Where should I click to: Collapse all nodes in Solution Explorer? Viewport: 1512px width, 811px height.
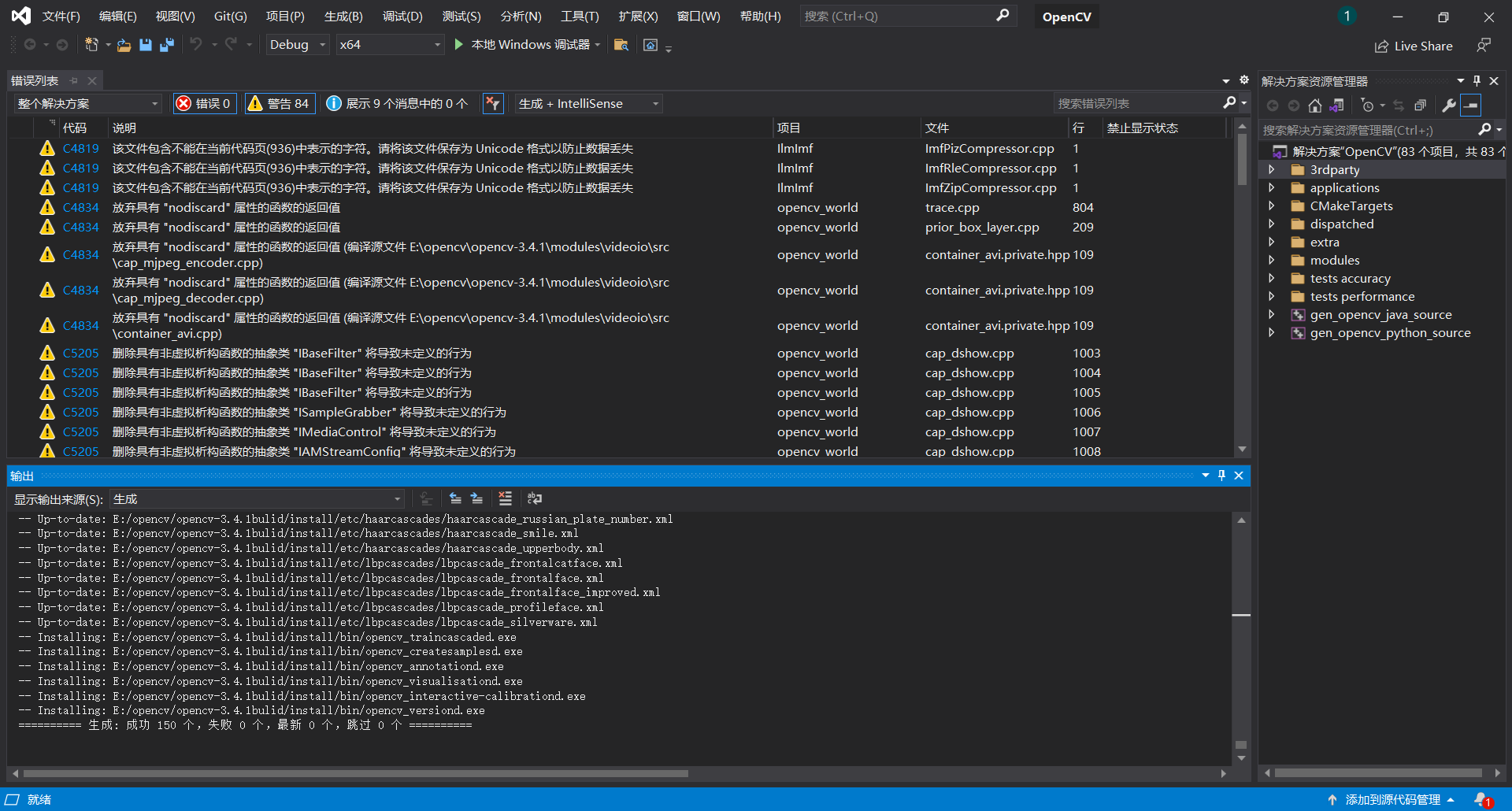1420,105
